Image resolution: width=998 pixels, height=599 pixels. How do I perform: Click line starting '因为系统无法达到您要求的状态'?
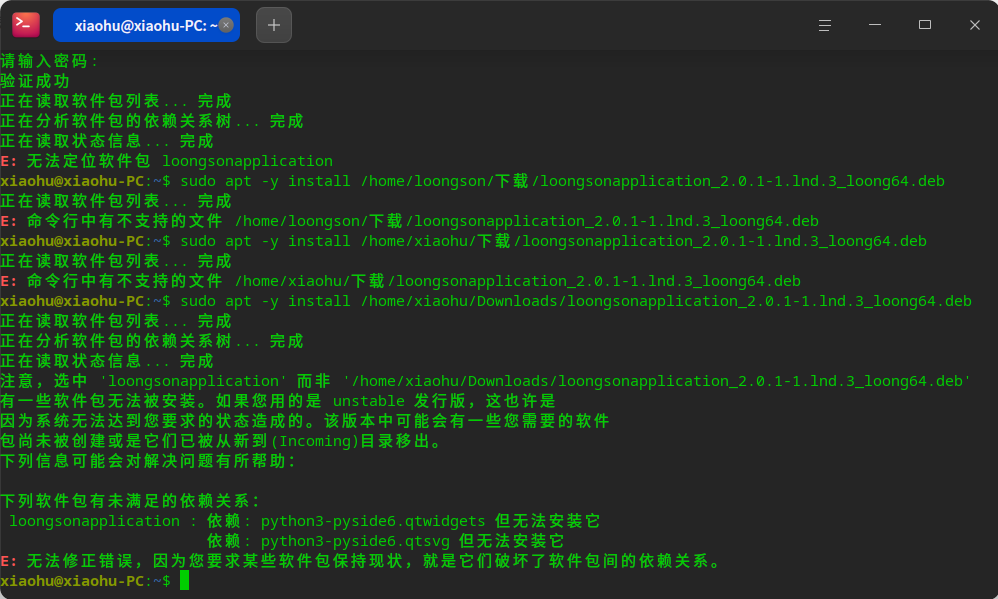pyautogui.click(x=305, y=421)
